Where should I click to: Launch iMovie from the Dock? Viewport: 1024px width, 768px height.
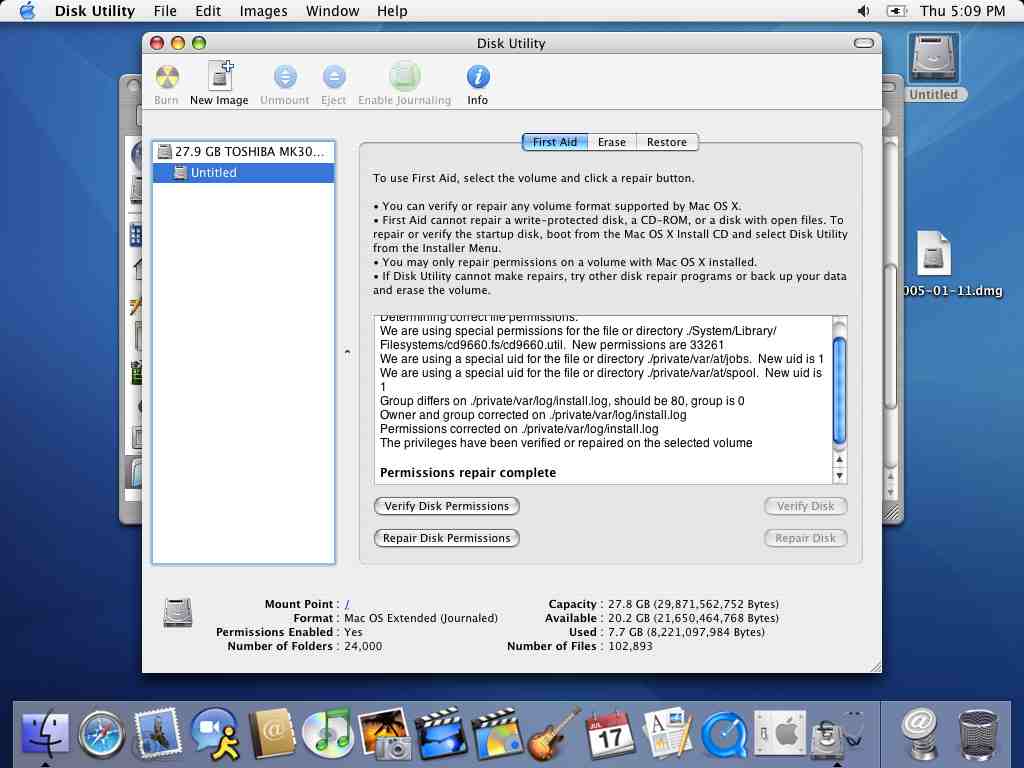click(441, 734)
